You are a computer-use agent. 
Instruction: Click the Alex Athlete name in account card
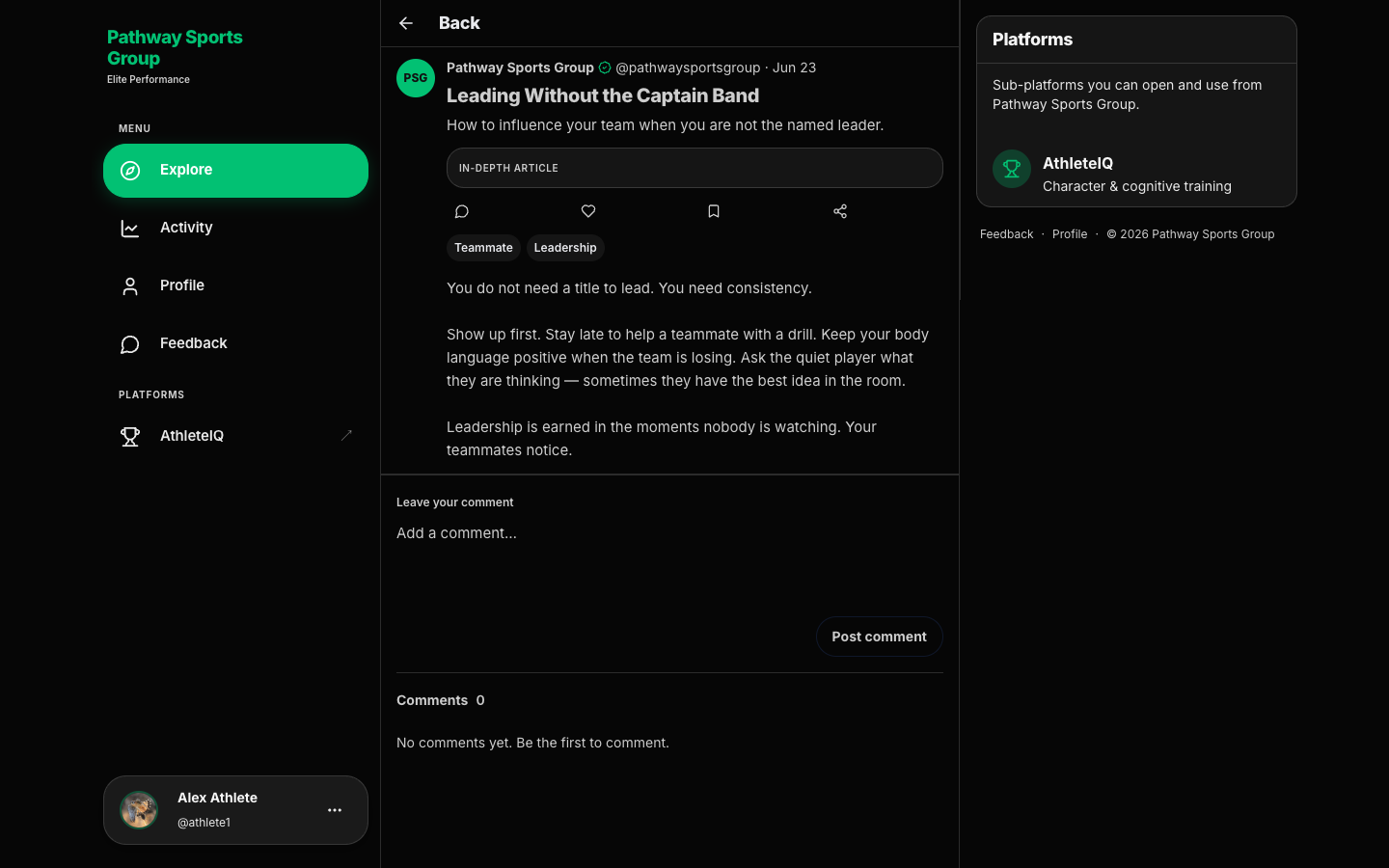[x=217, y=798]
